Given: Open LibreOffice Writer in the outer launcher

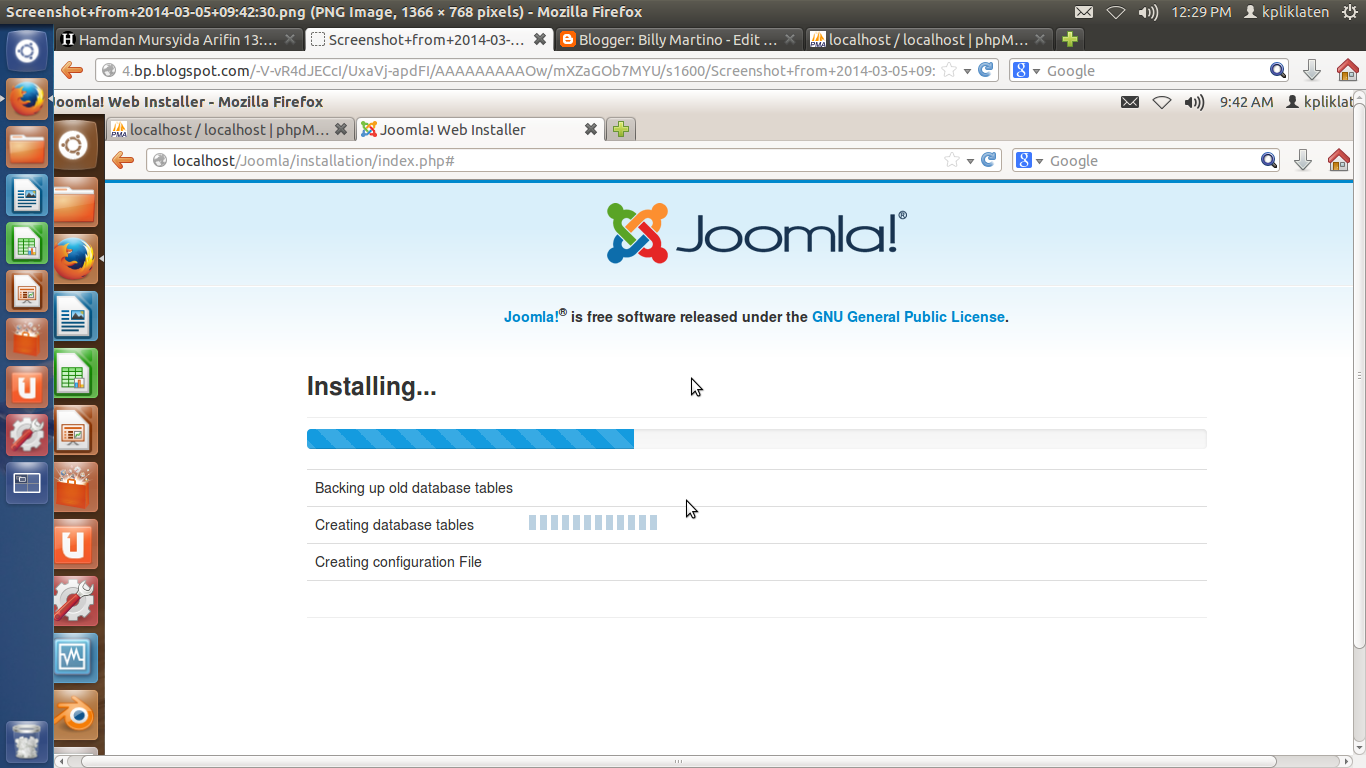Looking at the screenshot, I should pos(27,195).
